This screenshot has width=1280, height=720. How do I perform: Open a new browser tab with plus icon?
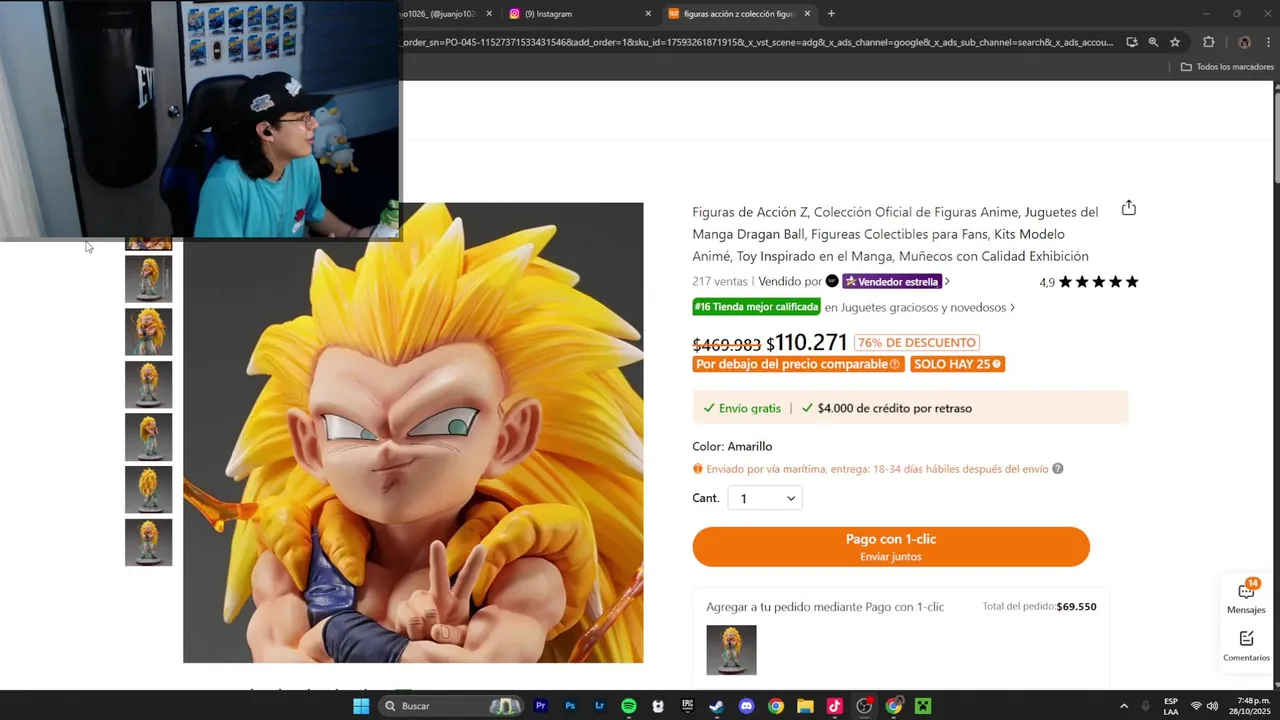tap(831, 14)
